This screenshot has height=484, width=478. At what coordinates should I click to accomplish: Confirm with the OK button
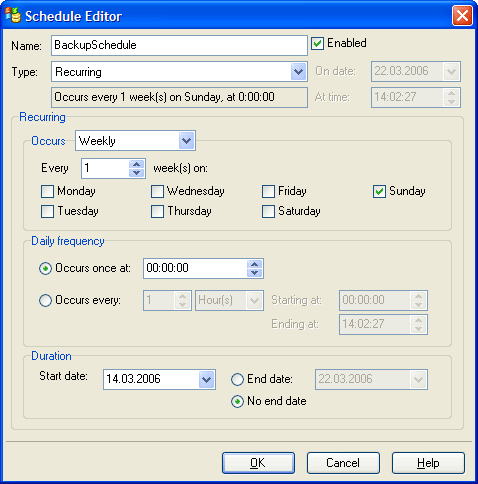[x=258, y=463]
